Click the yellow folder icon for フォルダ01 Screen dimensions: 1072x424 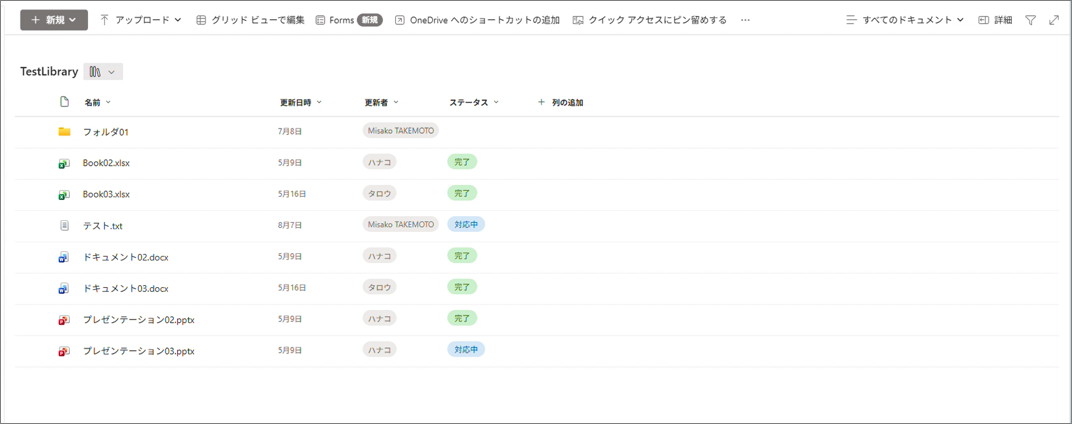point(64,132)
